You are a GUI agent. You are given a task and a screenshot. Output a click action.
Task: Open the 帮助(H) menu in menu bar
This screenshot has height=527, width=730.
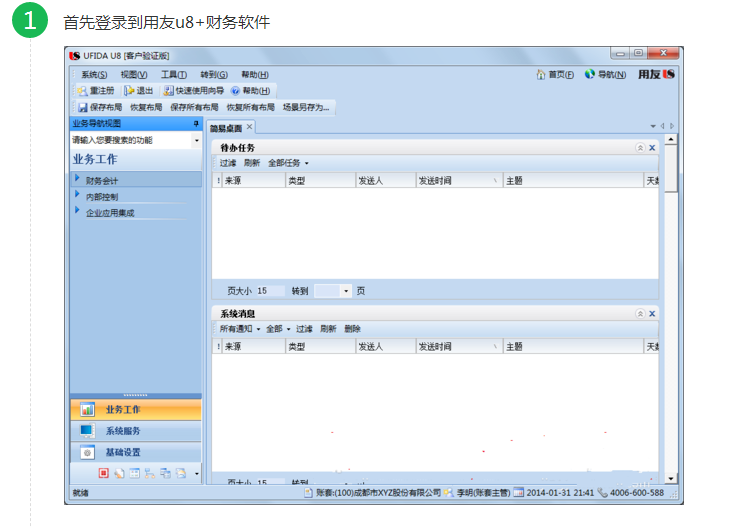[x=255, y=74]
